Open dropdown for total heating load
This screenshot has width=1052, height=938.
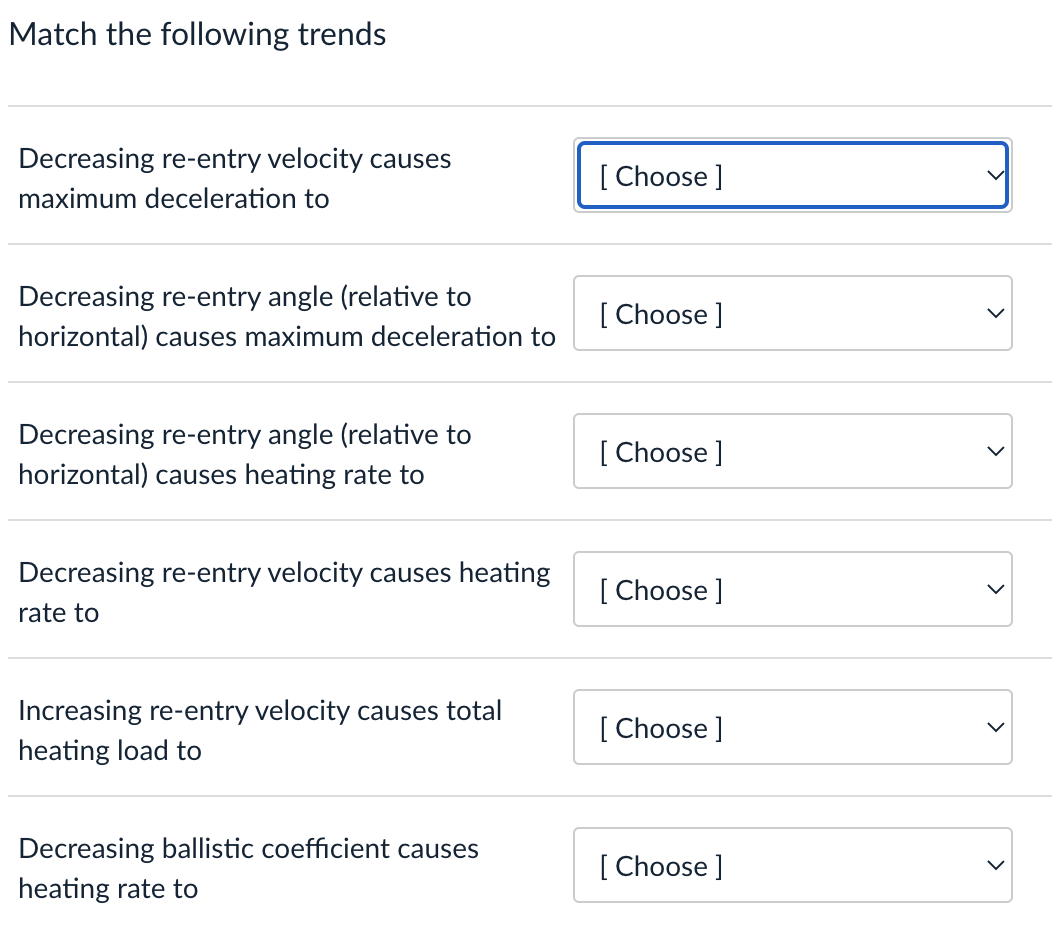pos(792,728)
